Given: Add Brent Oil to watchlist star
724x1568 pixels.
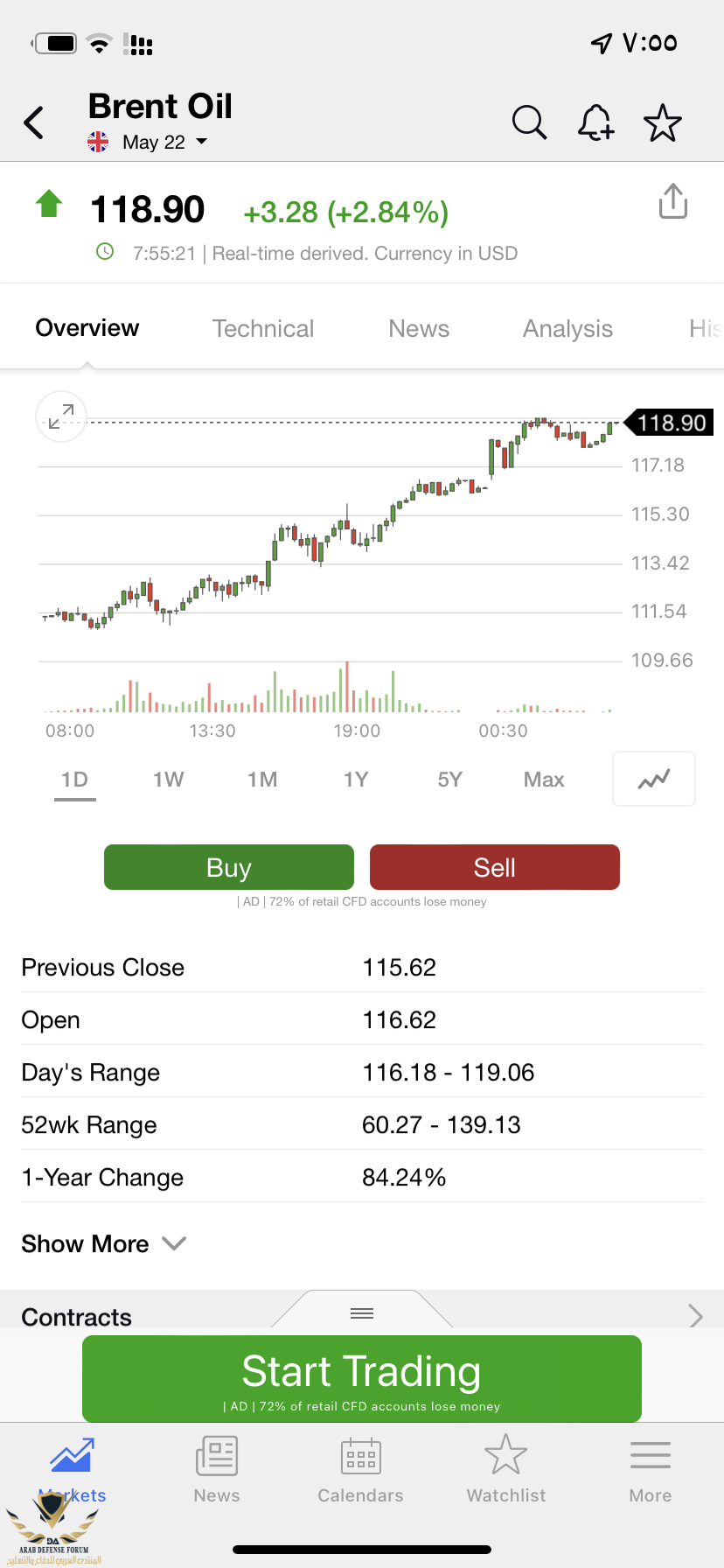Looking at the screenshot, I should 662,123.
